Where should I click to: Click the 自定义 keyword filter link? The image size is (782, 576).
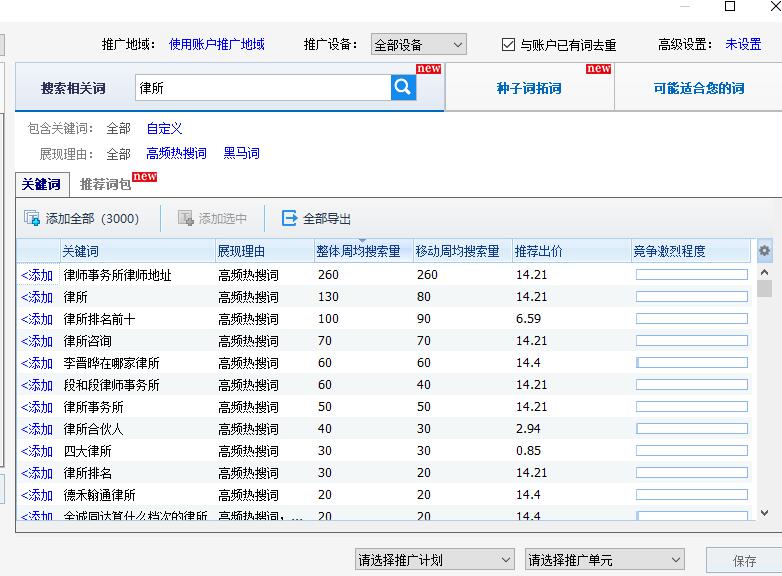(x=165, y=128)
